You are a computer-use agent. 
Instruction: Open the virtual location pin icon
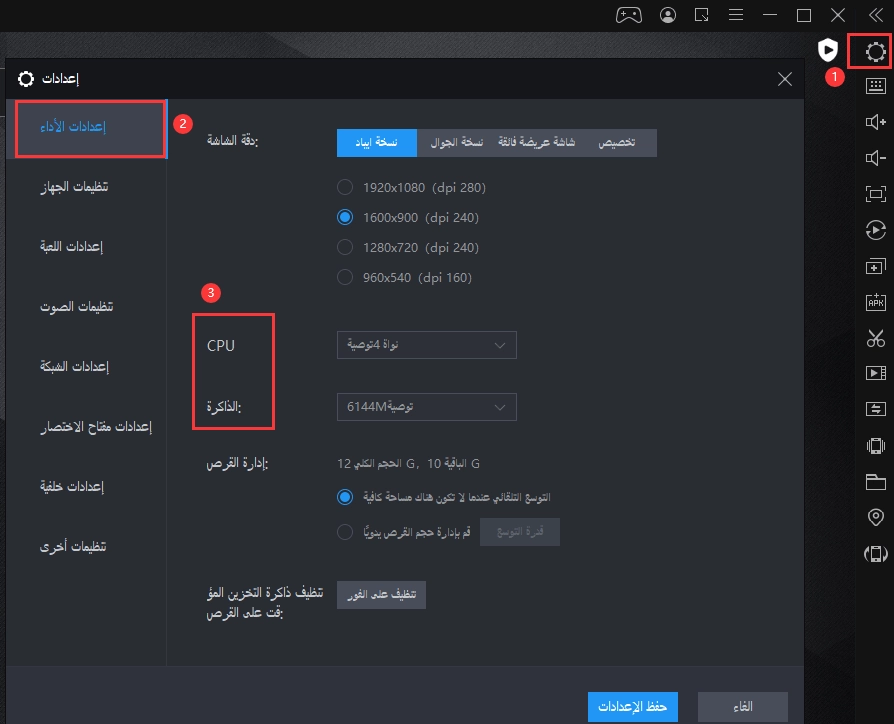point(875,517)
